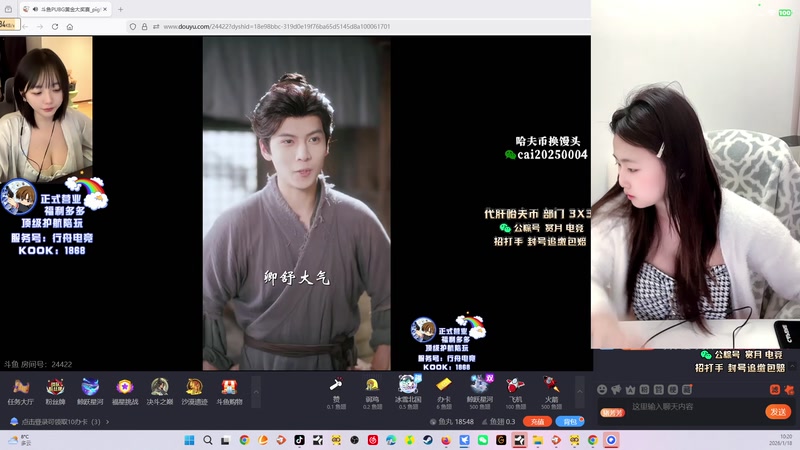Image resolution: width=800 pixels, height=450 pixels.
Task: Open Windows taskbar search
Action: tap(208, 440)
